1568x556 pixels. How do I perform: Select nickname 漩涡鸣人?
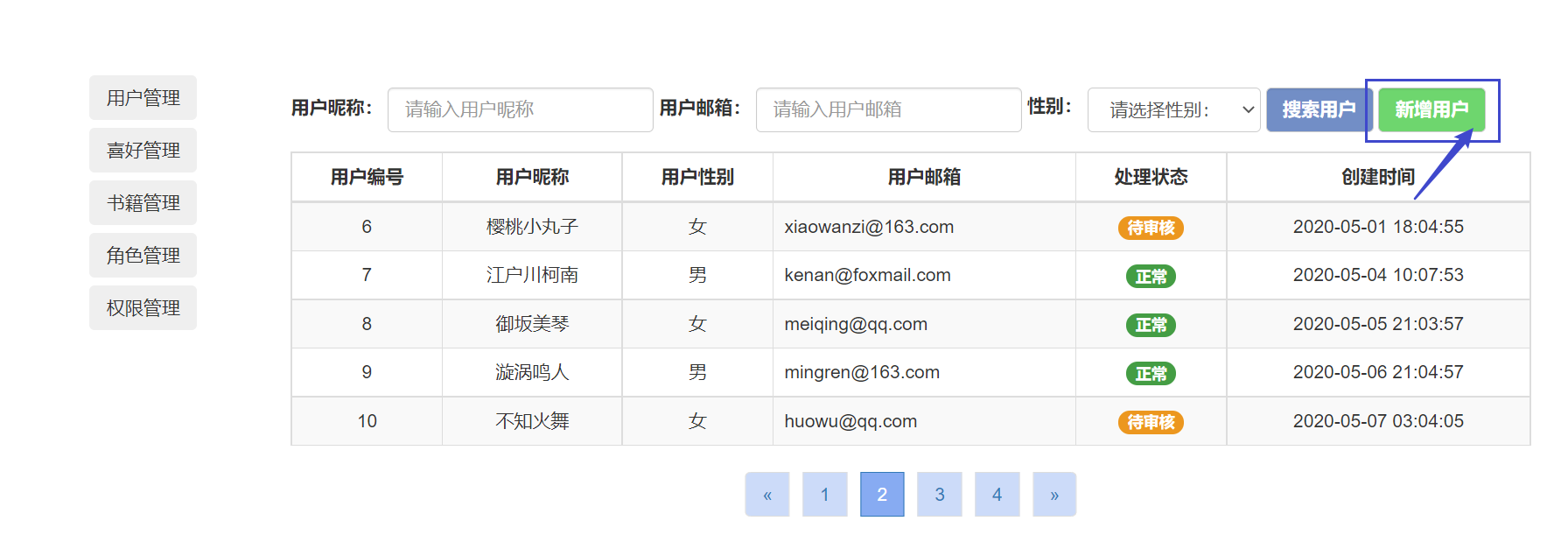click(533, 372)
